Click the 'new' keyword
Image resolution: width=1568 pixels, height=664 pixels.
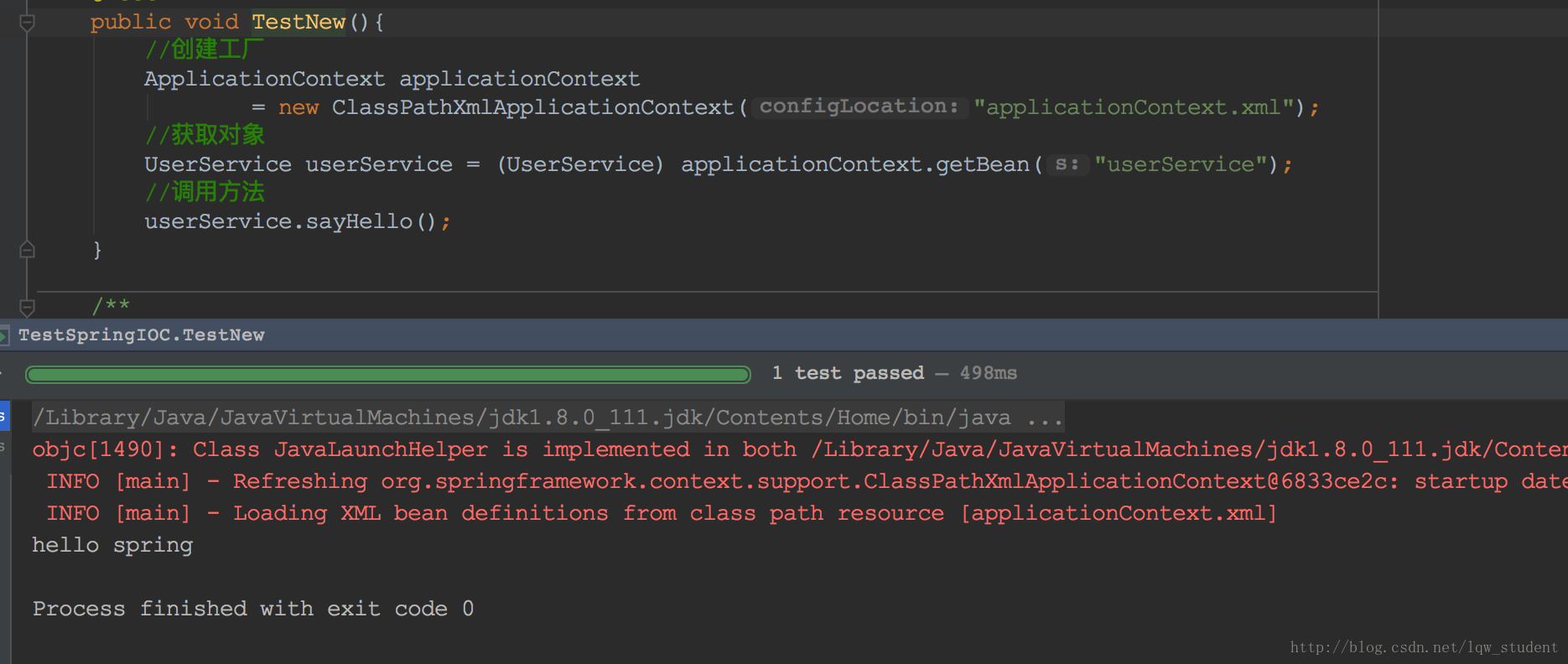pos(299,107)
